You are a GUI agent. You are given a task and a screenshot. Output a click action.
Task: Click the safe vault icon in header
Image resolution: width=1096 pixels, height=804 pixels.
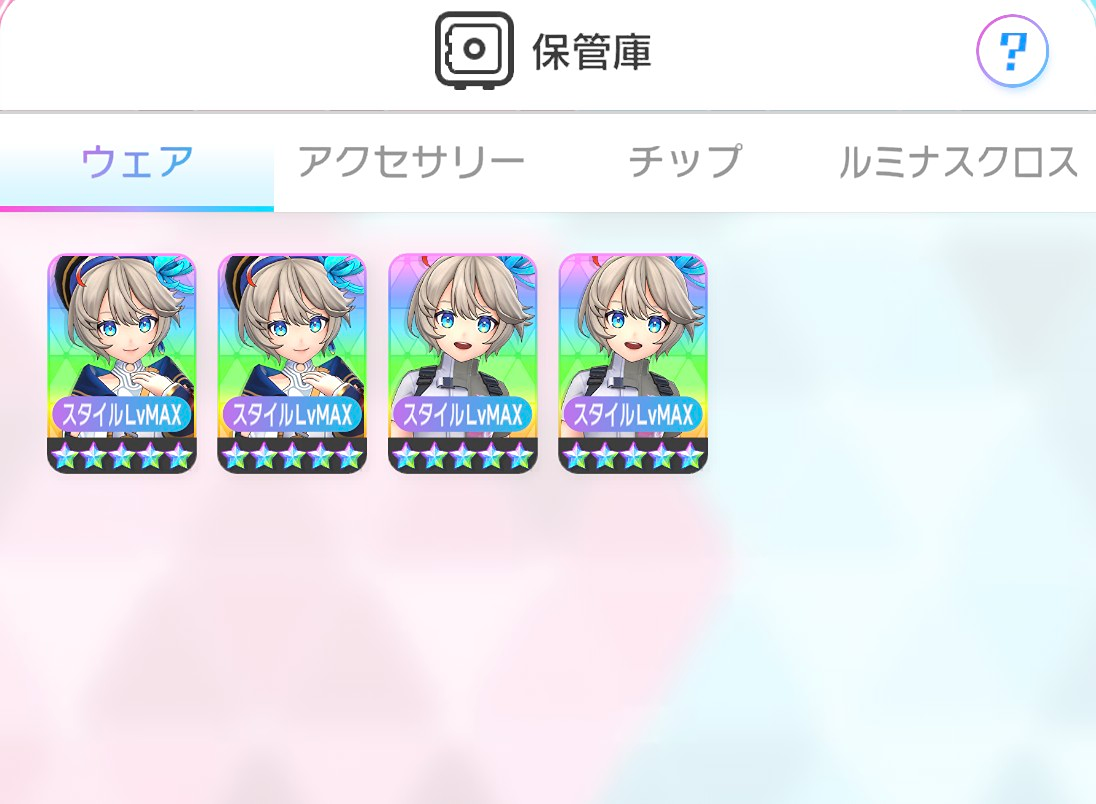(x=474, y=50)
